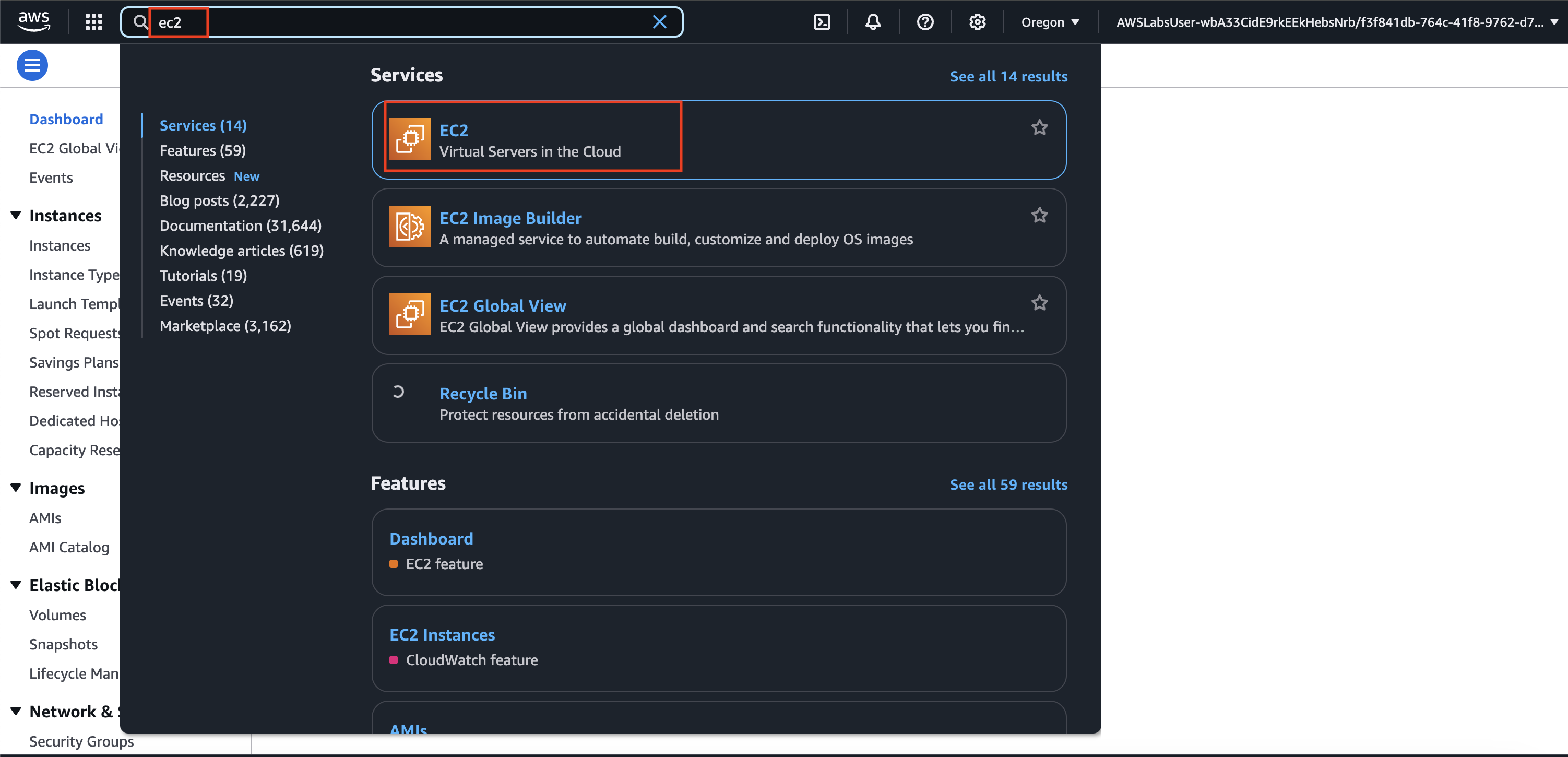Filter results by Features (59)
This screenshot has width=1568, height=757.
tap(202, 150)
